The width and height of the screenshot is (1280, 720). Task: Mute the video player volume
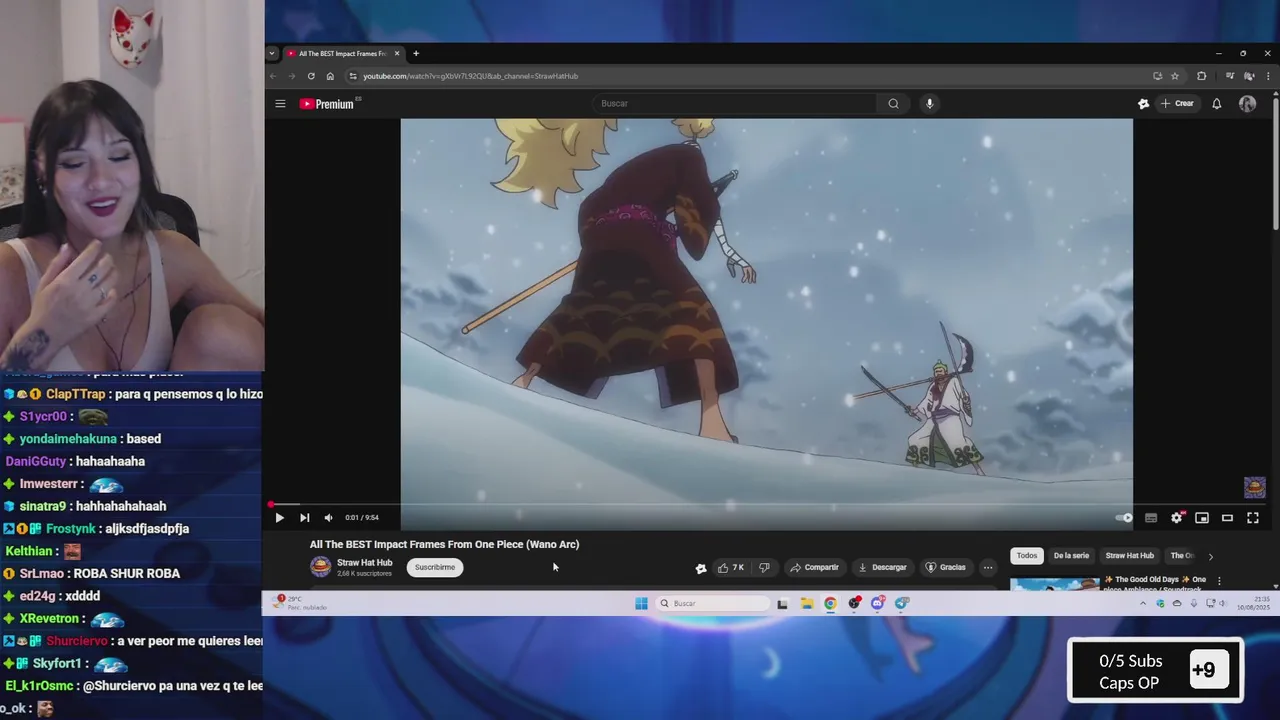(329, 518)
